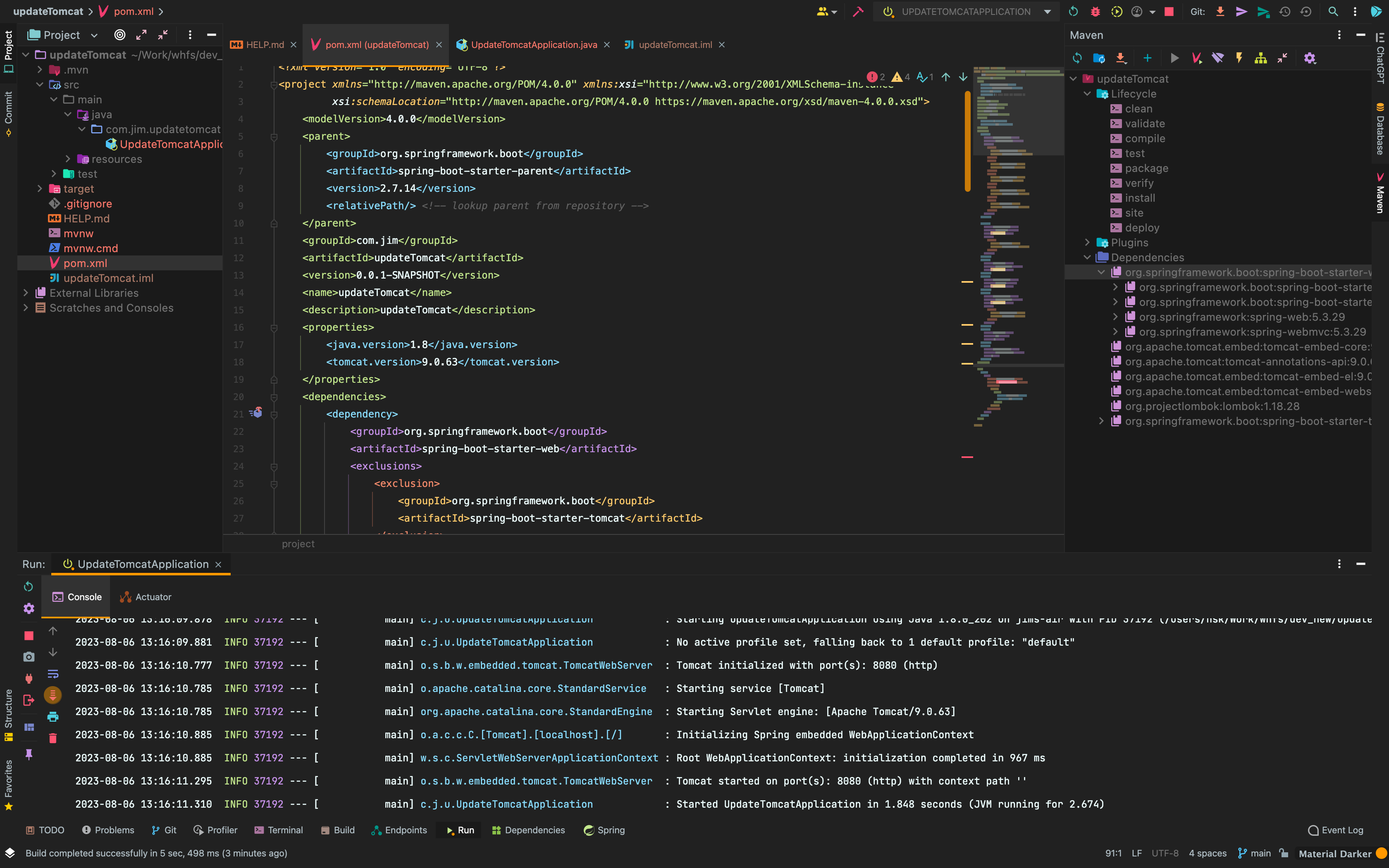Update project with the Git download icon

pos(1220,12)
